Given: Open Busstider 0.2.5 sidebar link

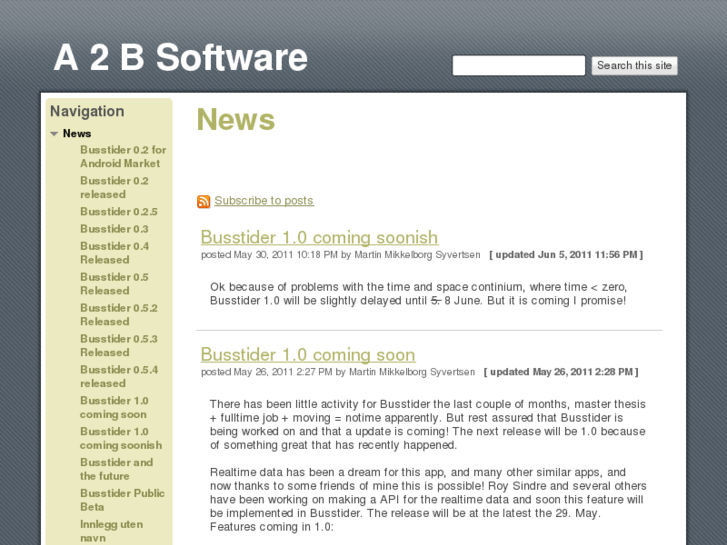Looking at the screenshot, I should (119, 212).
